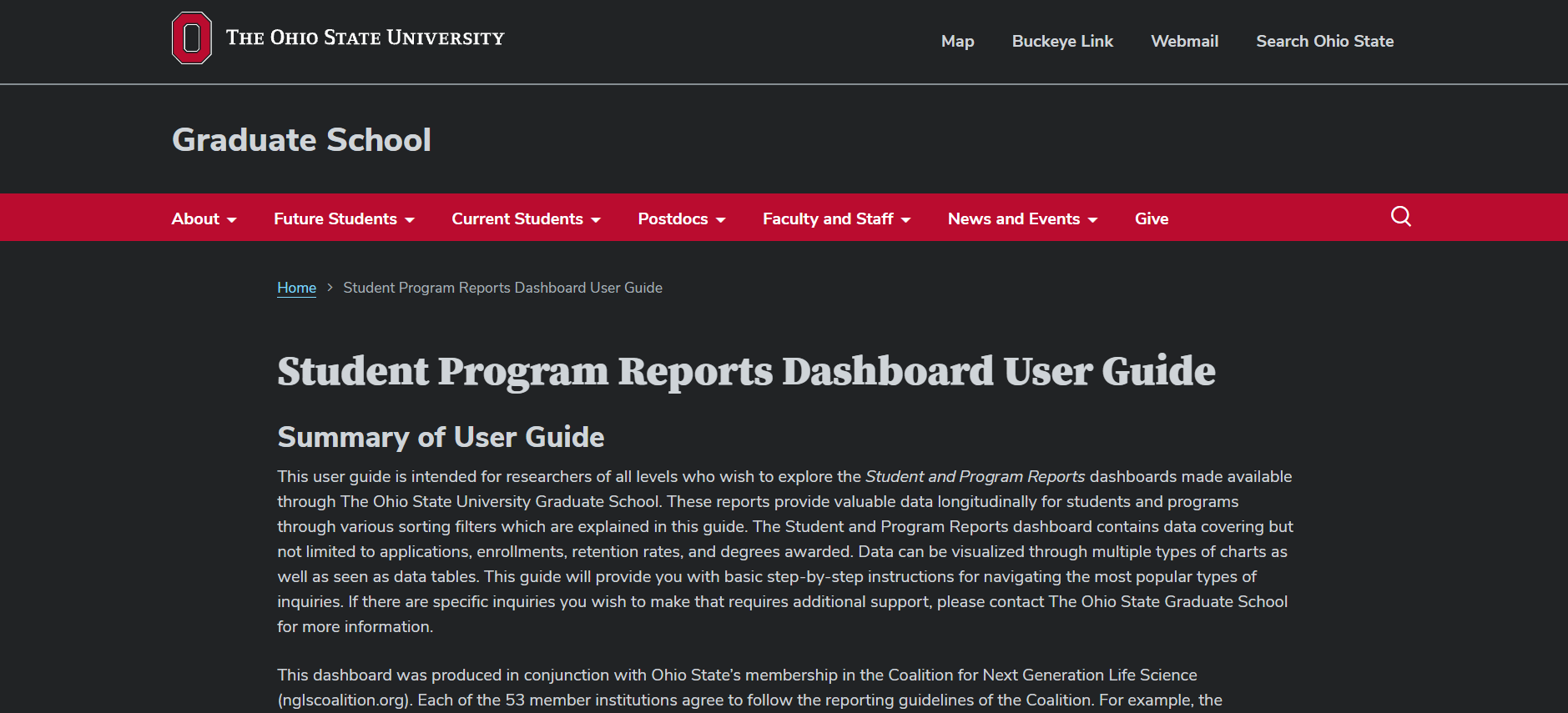This screenshot has height=713, width=1568.
Task: Expand the About dropdown menu
Action: tap(204, 218)
